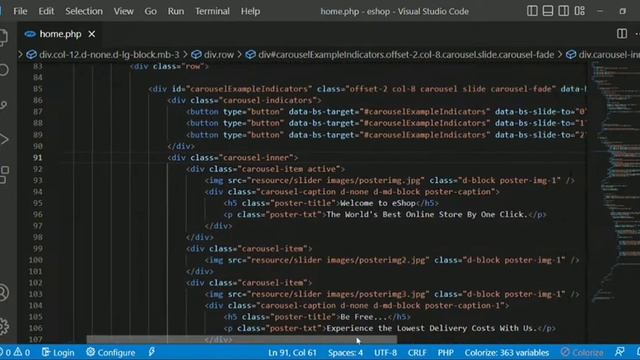This screenshot has width=640, height=360.
Task: Change indentation via Spaces: 4
Action: (345, 352)
